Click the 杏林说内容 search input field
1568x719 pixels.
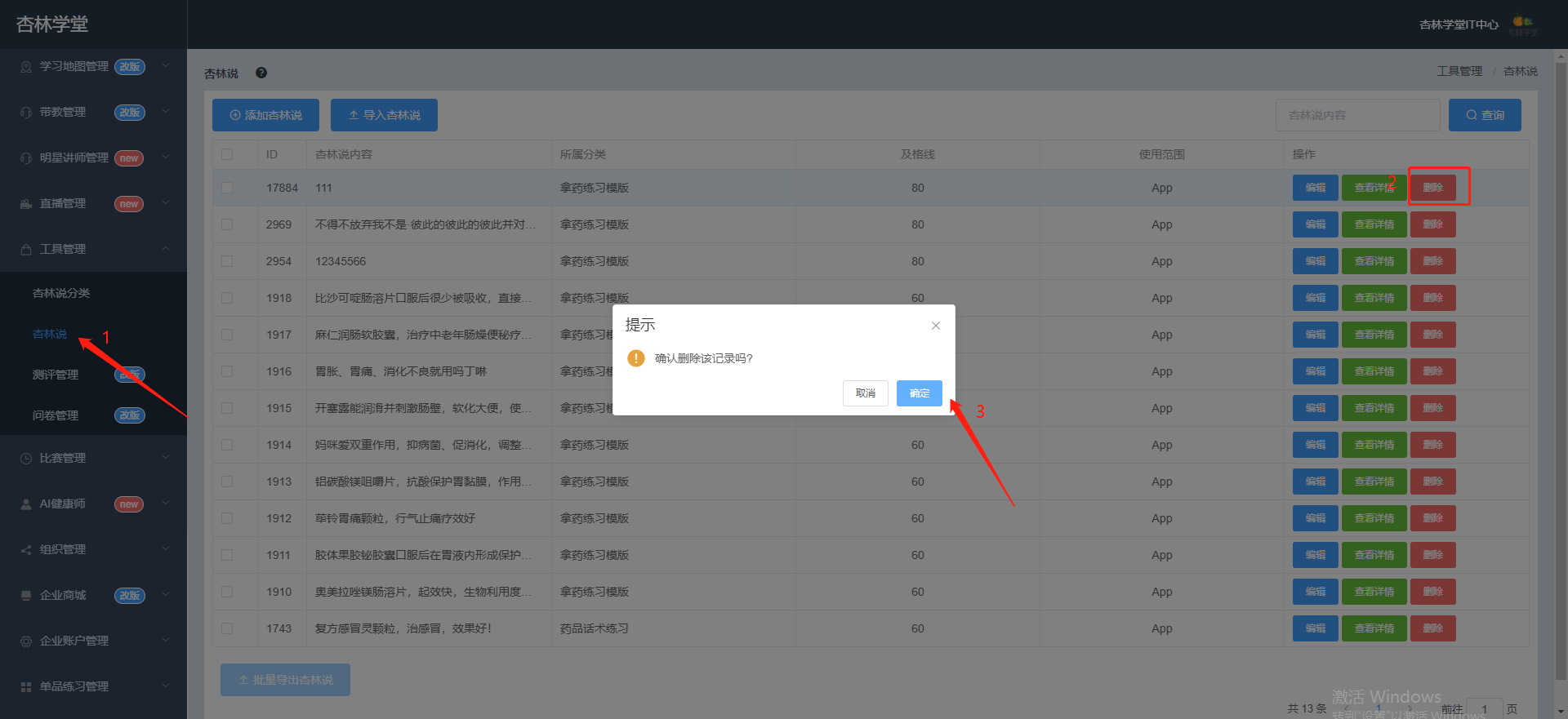click(x=1358, y=115)
